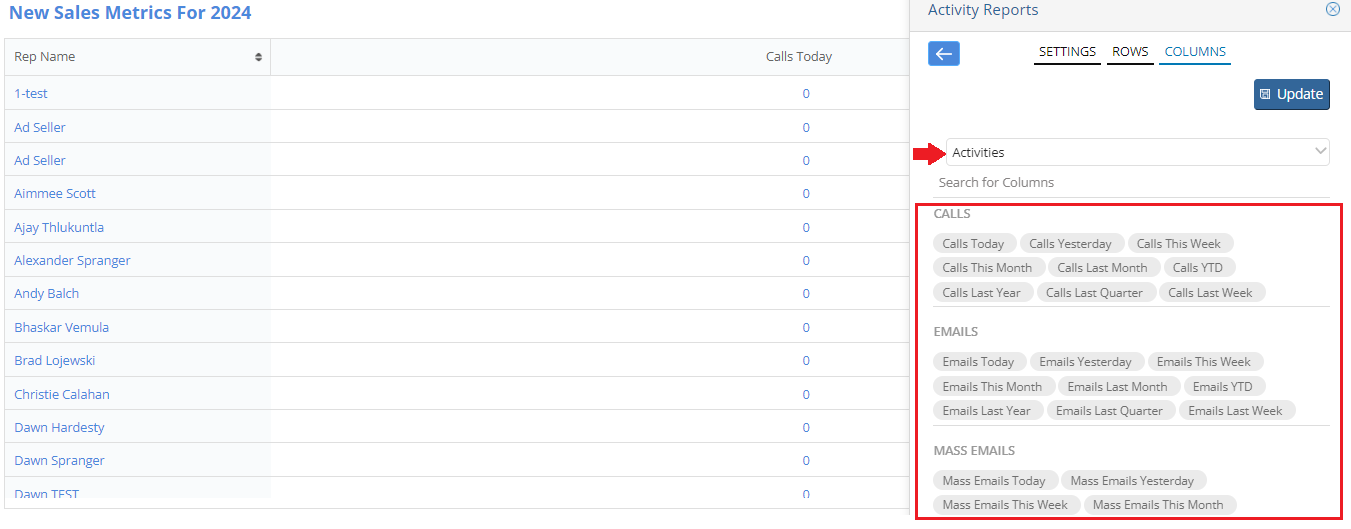Switch to the ROWS tab
This screenshot has width=1351, height=529.
[1130, 52]
